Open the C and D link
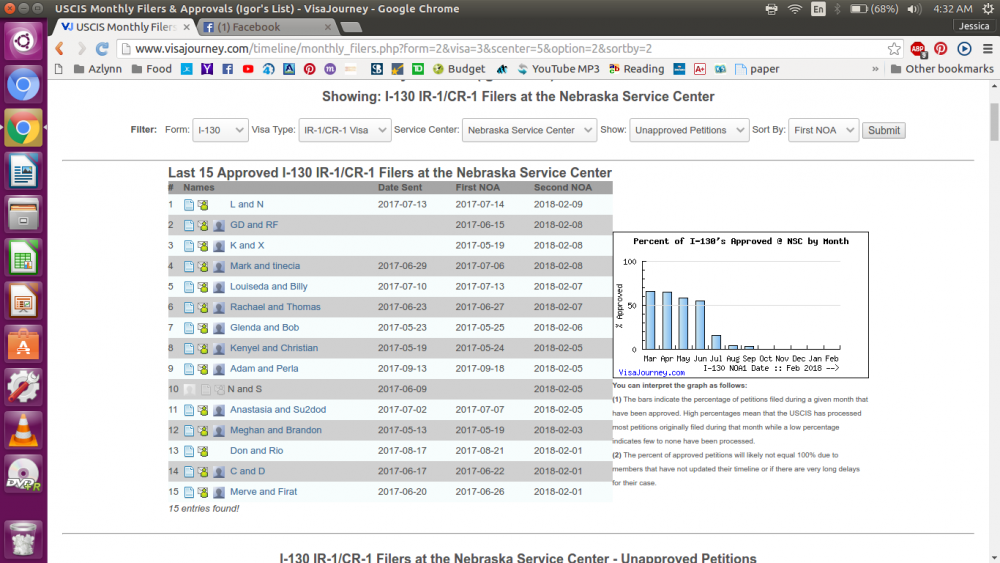This screenshot has width=1000, height=563. (247, 471)
